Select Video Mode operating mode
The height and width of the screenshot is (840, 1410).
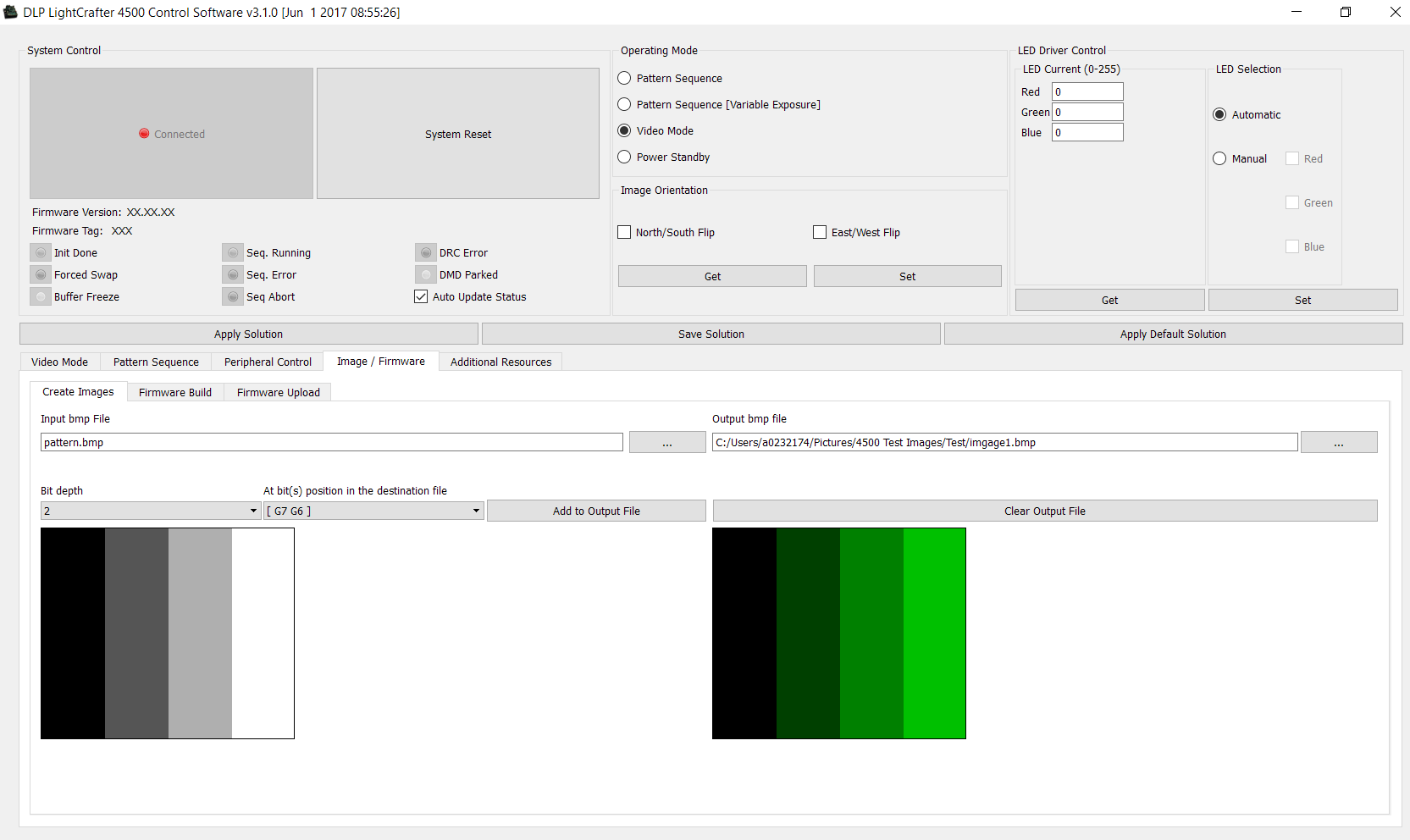tap(624, 130)
